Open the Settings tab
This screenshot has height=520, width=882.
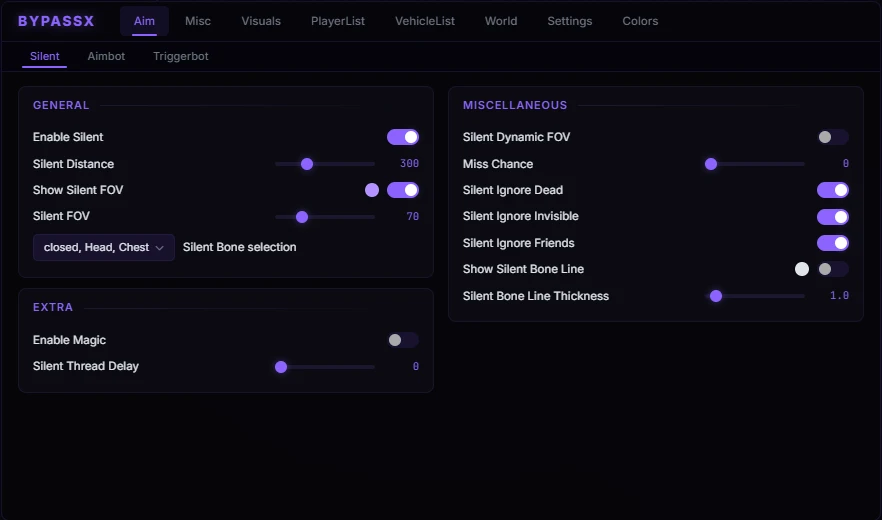(x=569, y=21)
